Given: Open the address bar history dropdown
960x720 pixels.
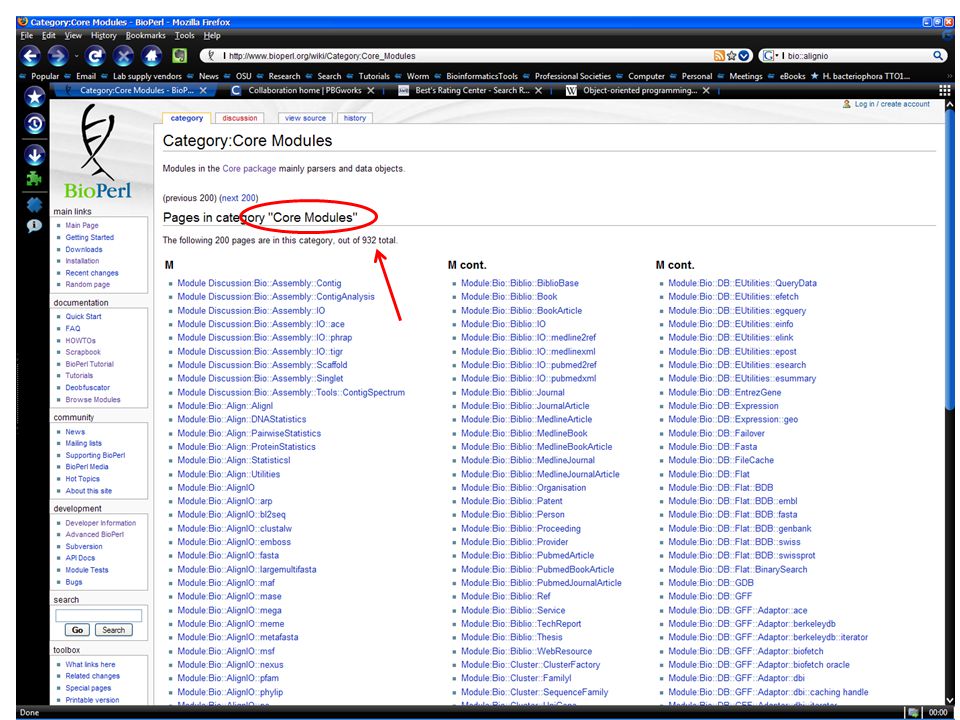Looking at the screenshot, I should point(744,56).
